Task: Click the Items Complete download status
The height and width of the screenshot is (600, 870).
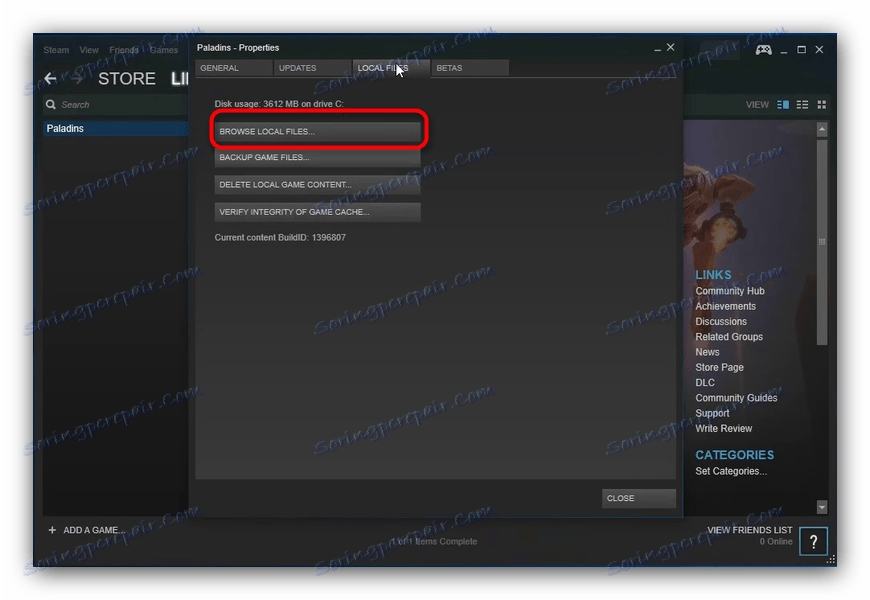Action: (x=434, y=541)
